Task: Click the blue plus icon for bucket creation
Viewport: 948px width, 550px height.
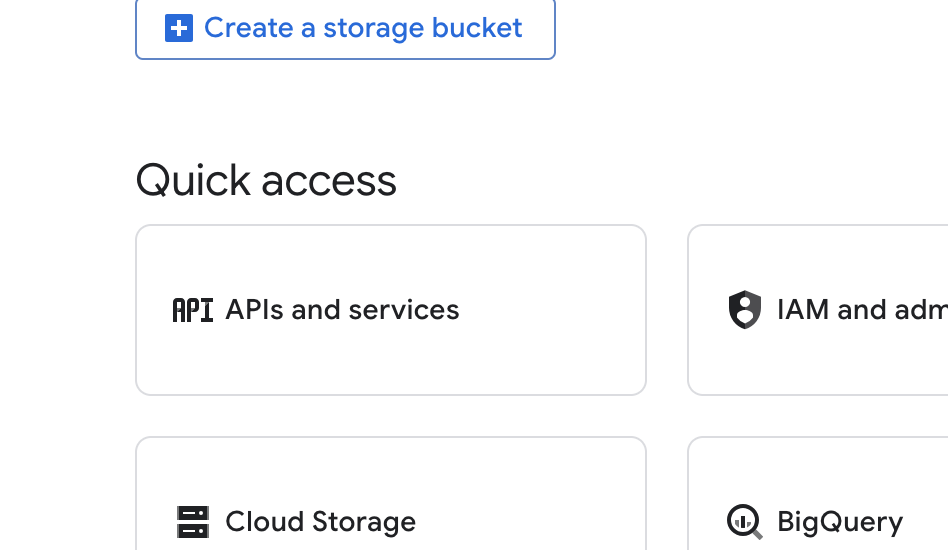Action: tap(178, 28)
